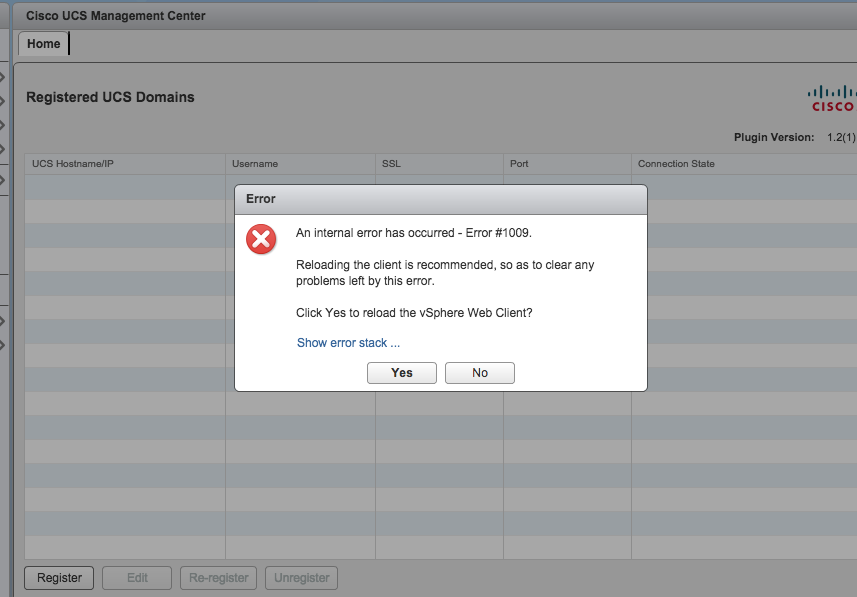Click No in the Error dialog
The height and width of the screenshot is (597, 857).
coord(480,373)
